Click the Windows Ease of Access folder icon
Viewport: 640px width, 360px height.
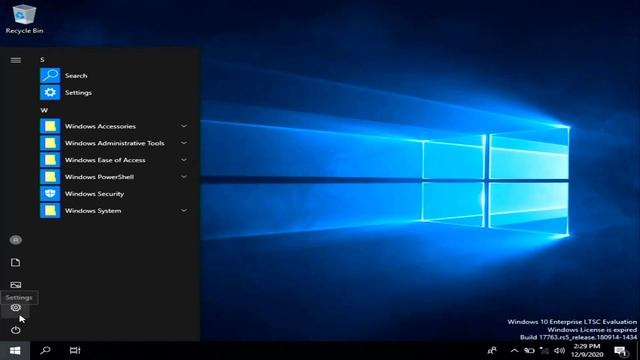50,160
